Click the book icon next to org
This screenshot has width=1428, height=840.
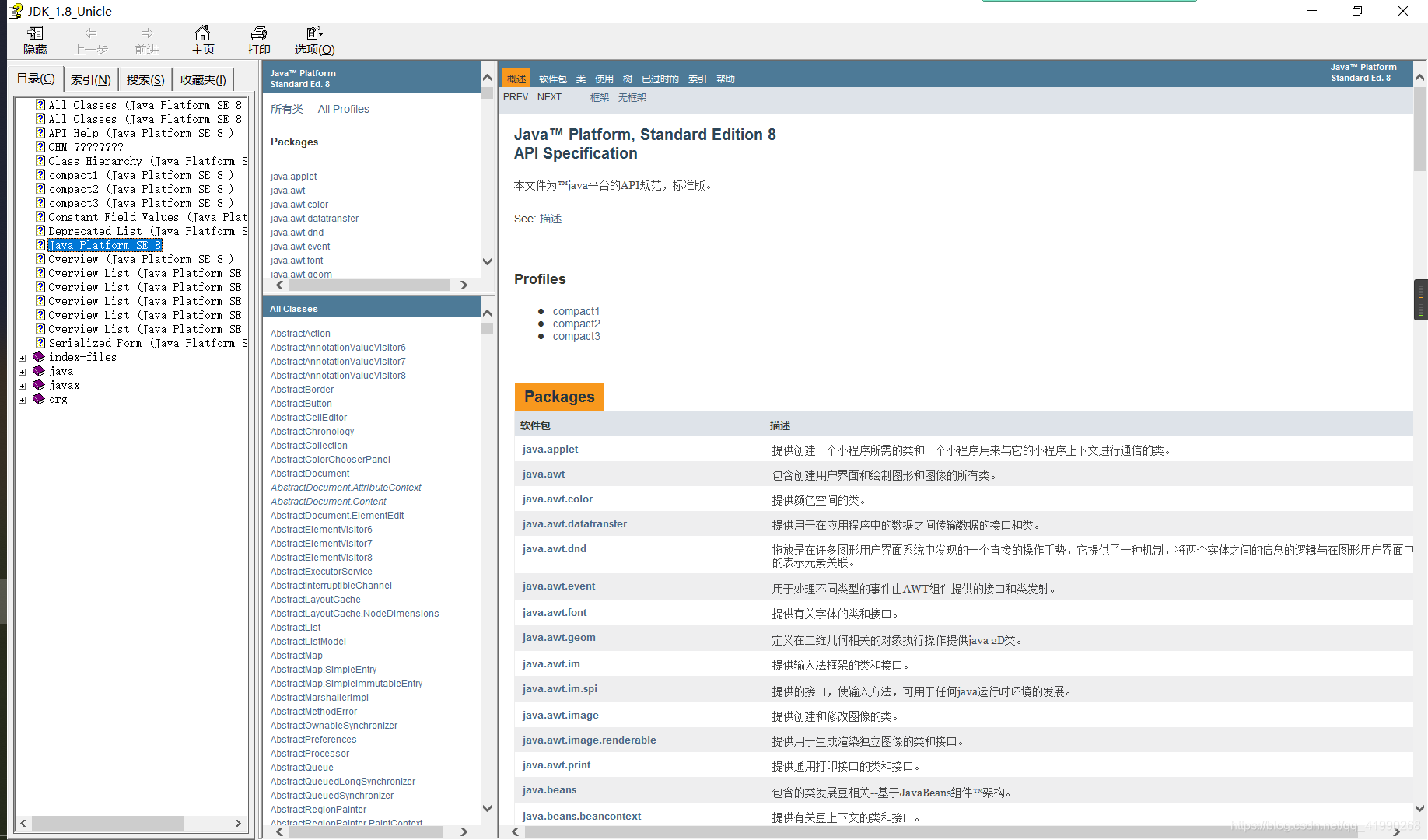tap(39, 399)
